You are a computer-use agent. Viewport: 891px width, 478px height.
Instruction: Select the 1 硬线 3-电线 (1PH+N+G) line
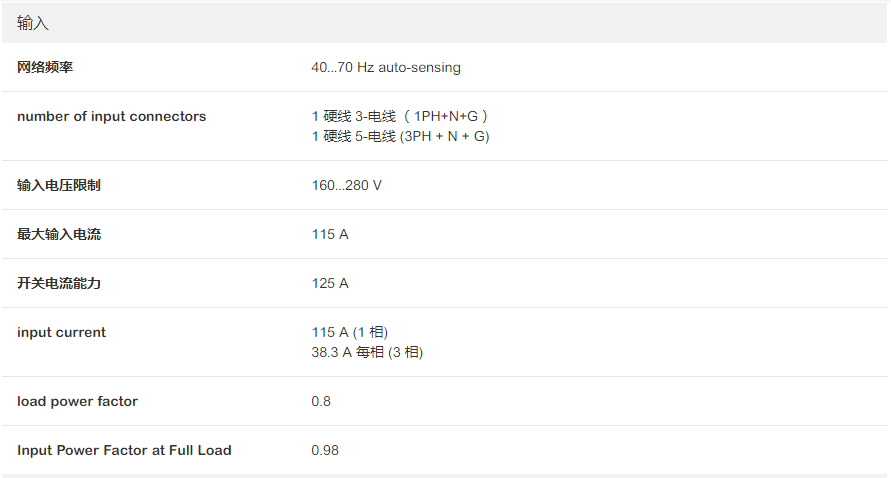(399, 117)
